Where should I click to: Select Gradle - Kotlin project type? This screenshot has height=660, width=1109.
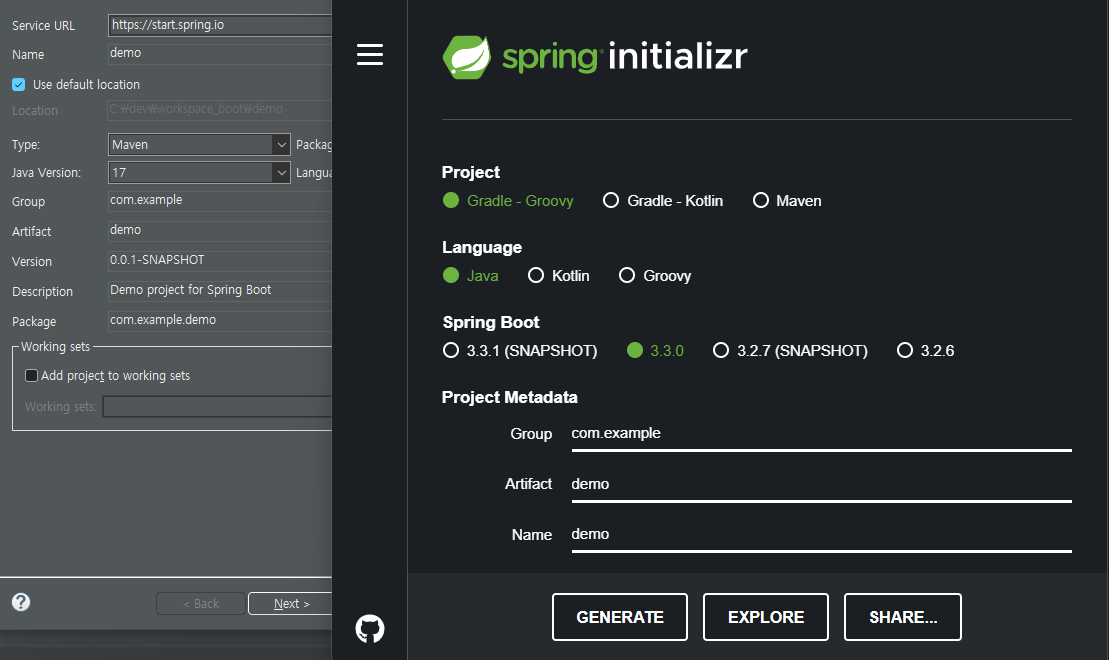coord(663,201)
